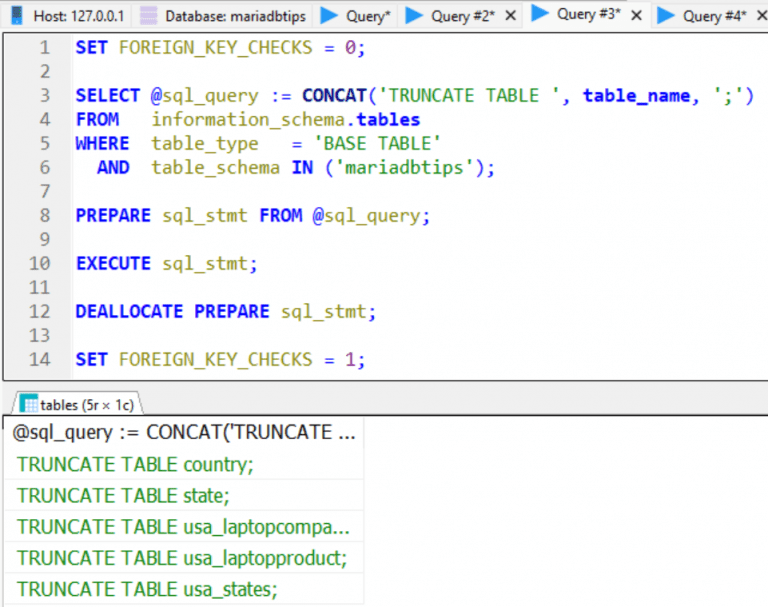Select the 'TRUNCATE TABLE state;' result row
The width and height of the screenshot is (768, 607).
tap(184, 495)
